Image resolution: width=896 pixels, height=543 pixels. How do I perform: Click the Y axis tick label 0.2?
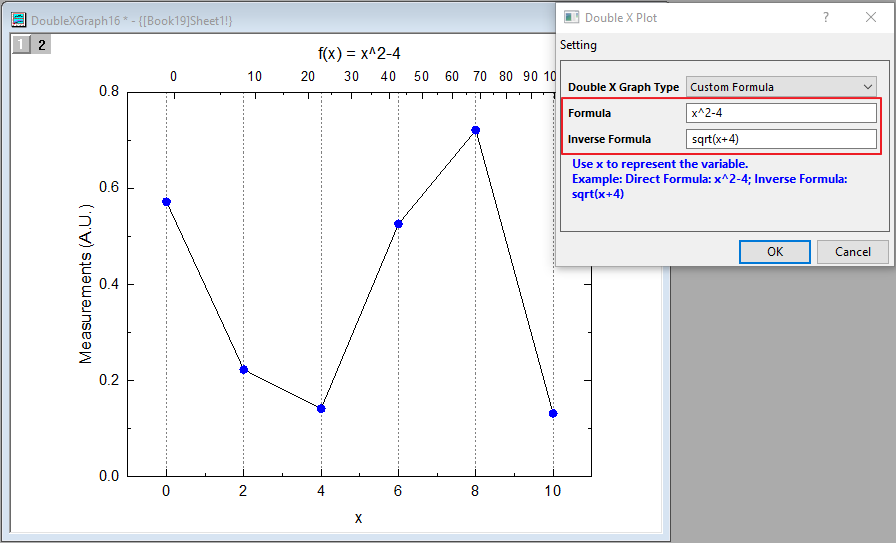pyautogui.click(x=109, y=380)
